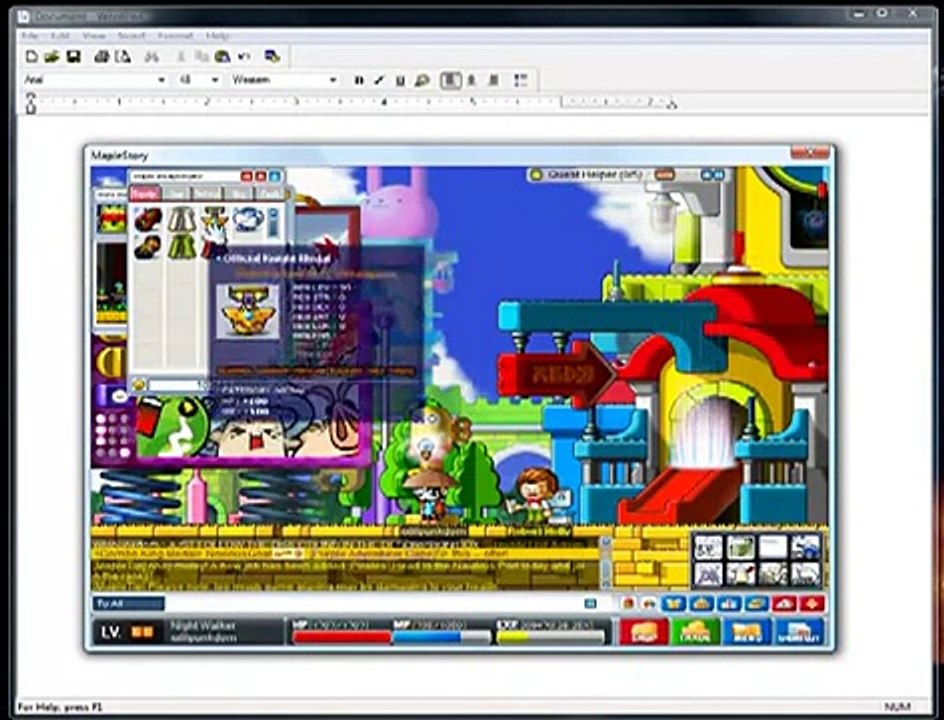Toggle Bold formatting
This screenshot has width=944, height=720.
pos(359,80)
